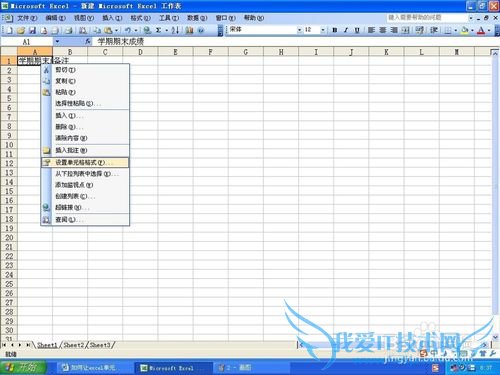500x375 pixels.
Task: Center cell text horizontally
Action: point(383,30)
